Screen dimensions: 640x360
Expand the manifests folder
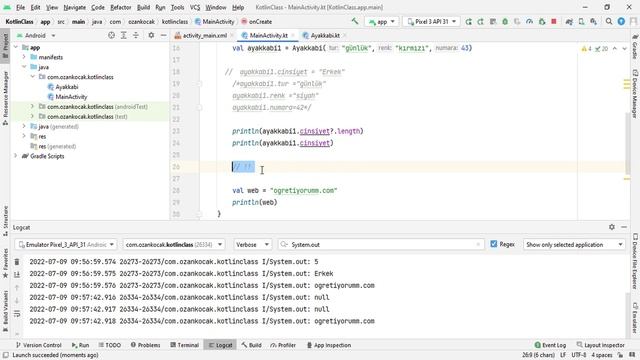24,57
